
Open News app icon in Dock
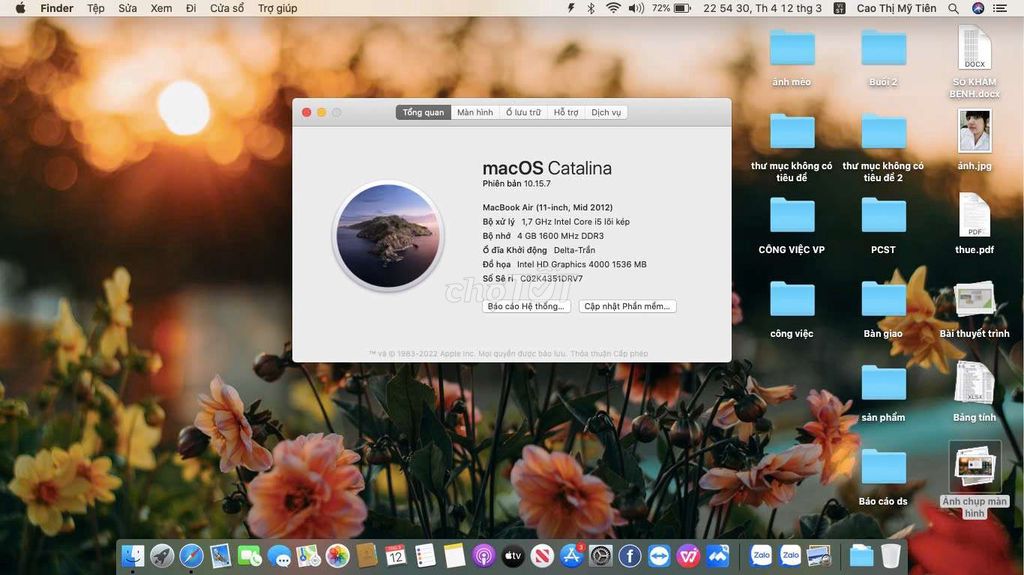point(542,556)
